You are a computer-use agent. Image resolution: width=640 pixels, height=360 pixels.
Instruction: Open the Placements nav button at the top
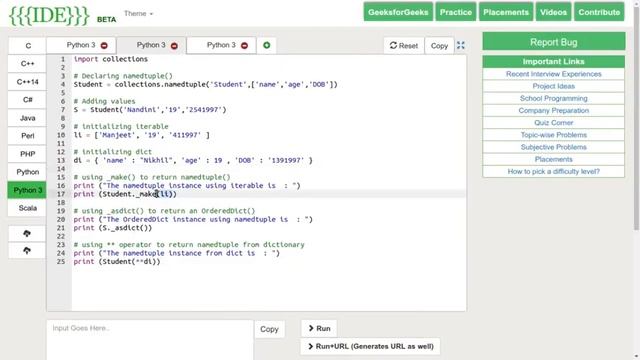pos(506,12)
